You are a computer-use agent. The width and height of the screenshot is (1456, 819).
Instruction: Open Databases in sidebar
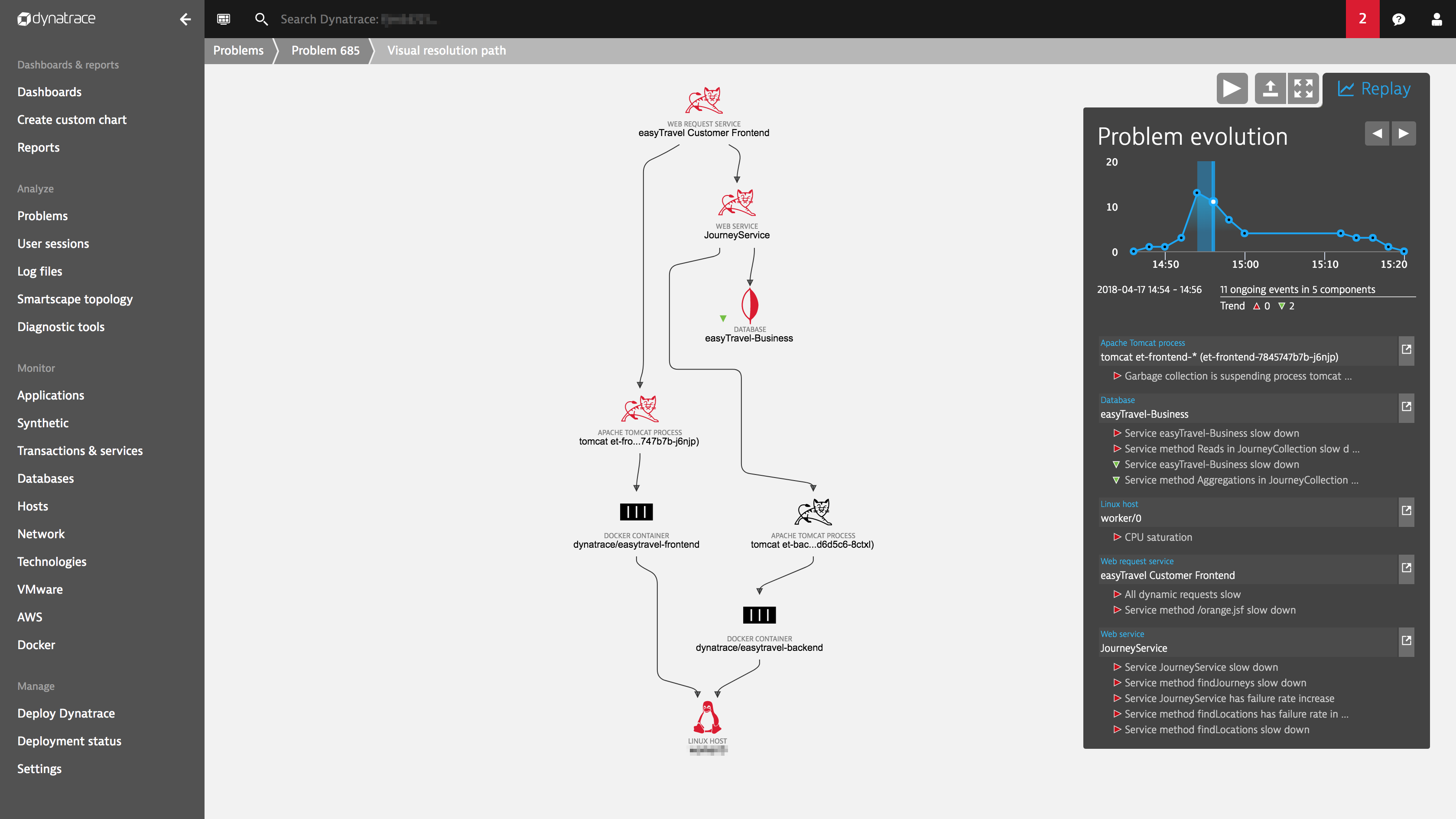click(x=45, y=478)
